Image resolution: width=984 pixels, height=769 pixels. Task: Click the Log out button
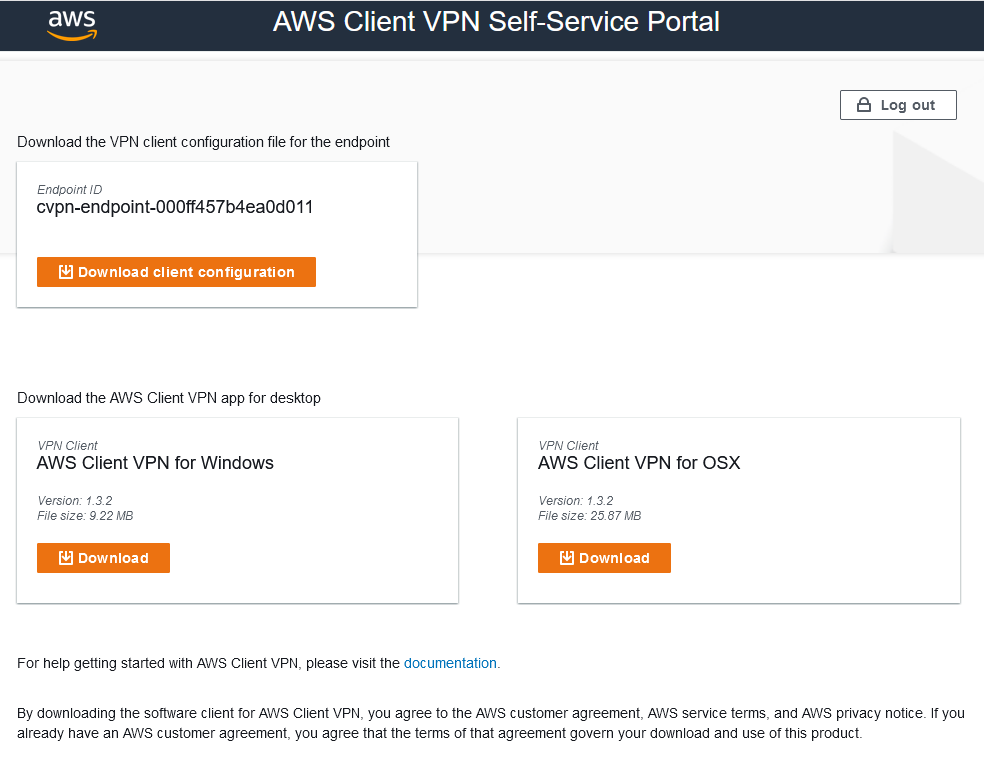click(898, 104)
